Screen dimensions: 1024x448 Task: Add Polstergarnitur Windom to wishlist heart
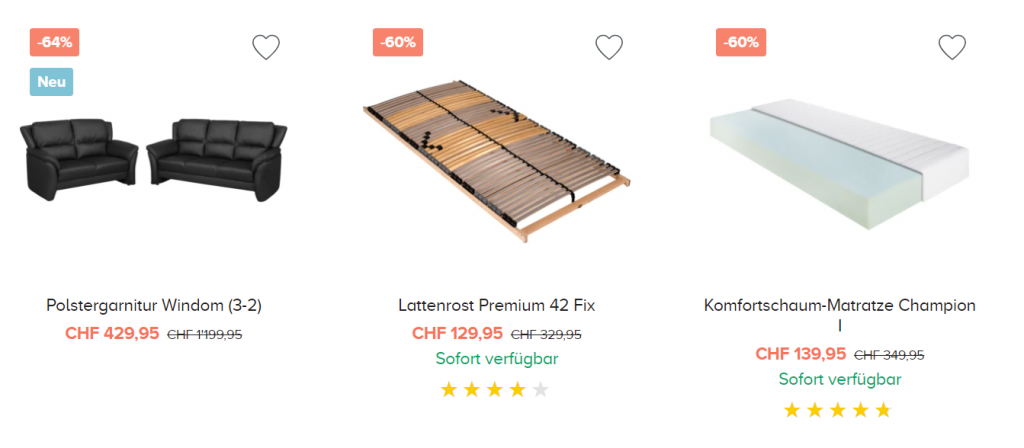tap(266, 47)
